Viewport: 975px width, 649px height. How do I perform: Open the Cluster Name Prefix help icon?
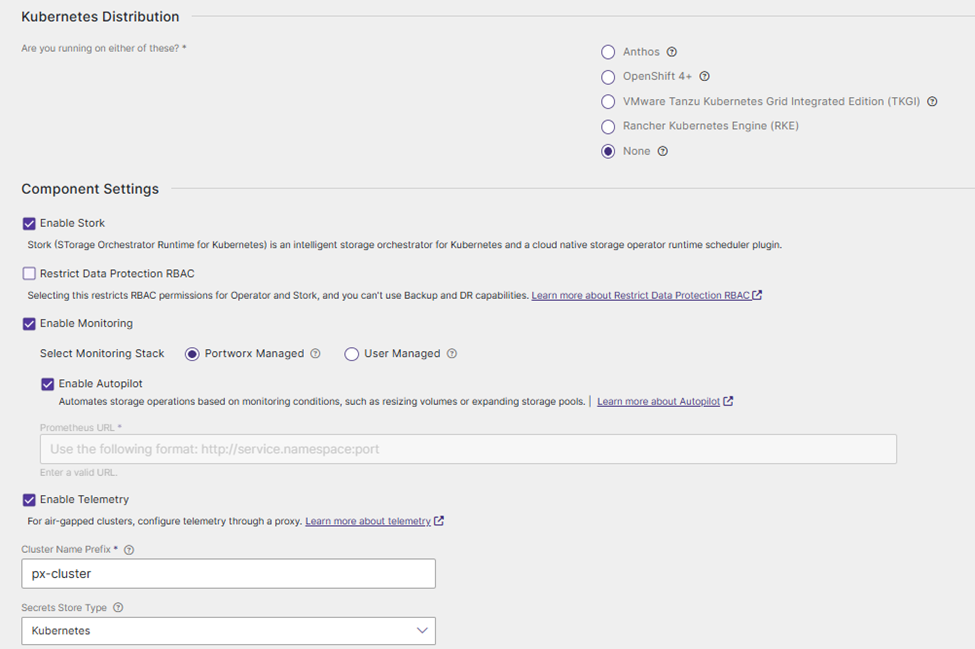click(x=129, y=550)
